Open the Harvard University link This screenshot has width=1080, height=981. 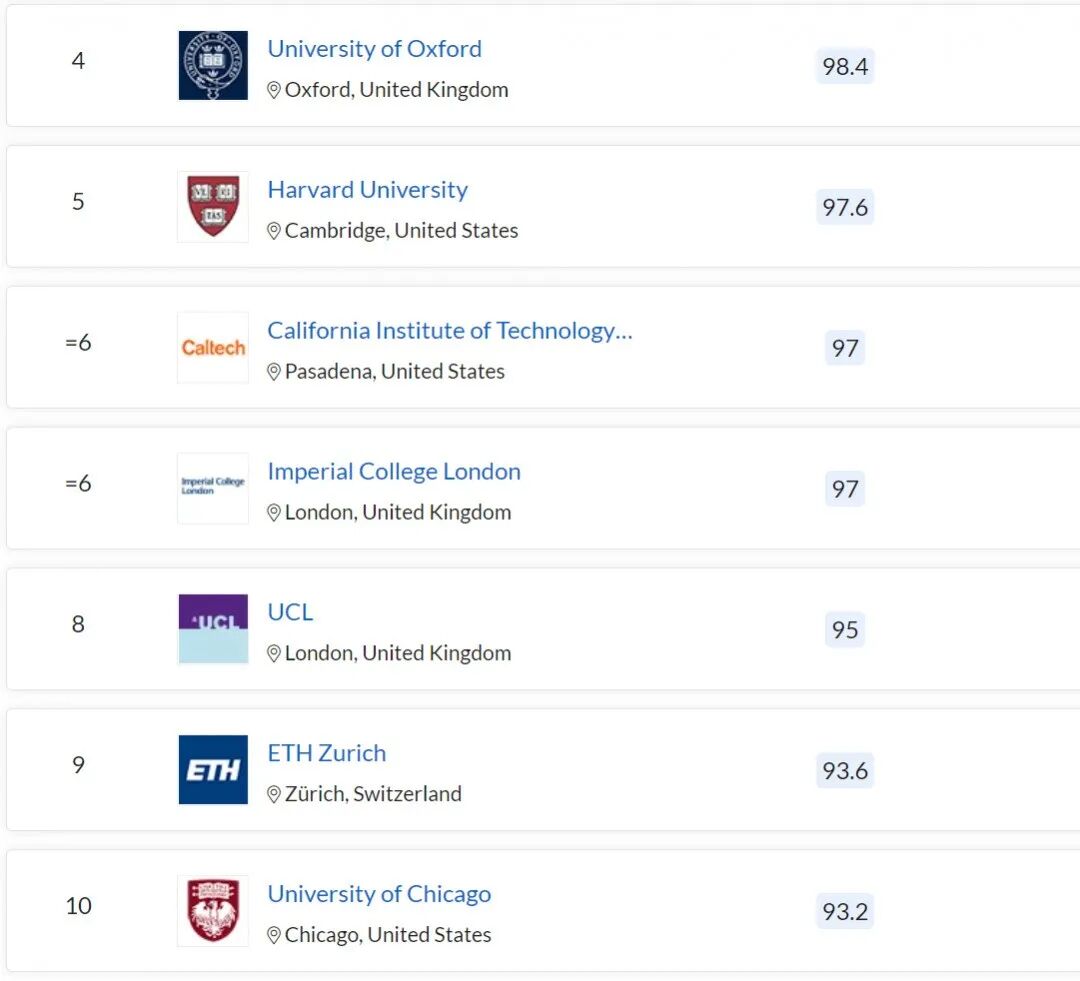tap(367, 190)
